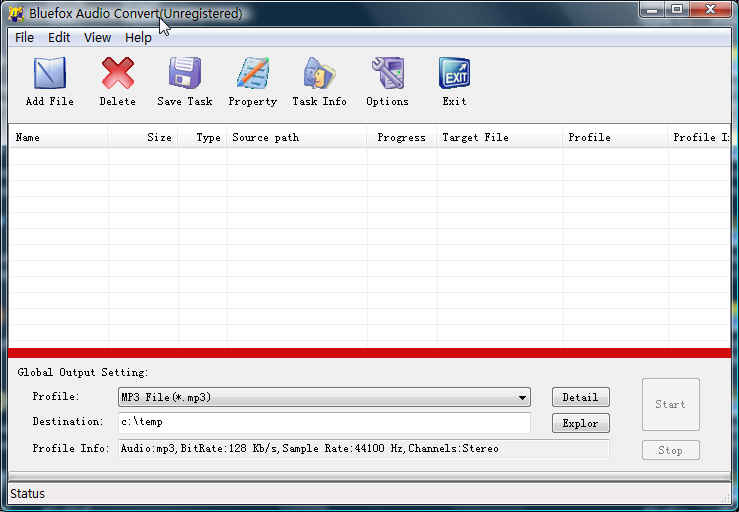
Task: Click the Explor button
Action: click(x=581, y=423)
